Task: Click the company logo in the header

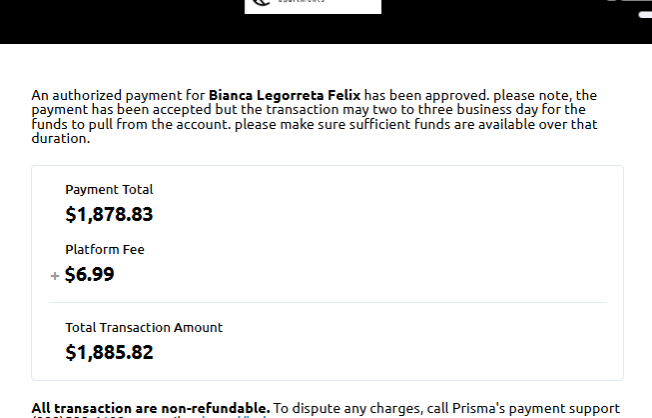Action: (x=312, y=6)
